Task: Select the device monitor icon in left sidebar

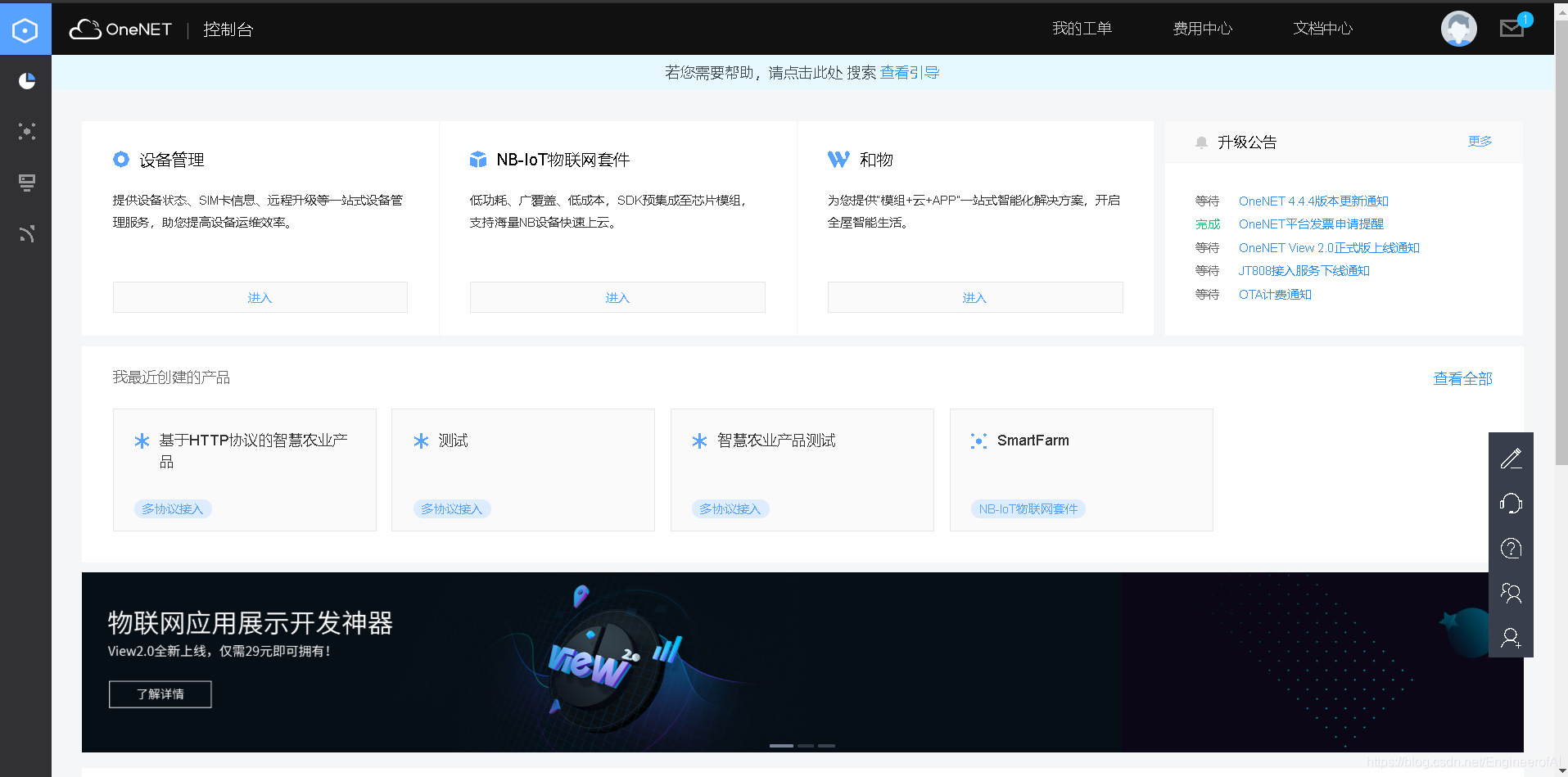Action: pyautogui.click(x=26, y=183)
